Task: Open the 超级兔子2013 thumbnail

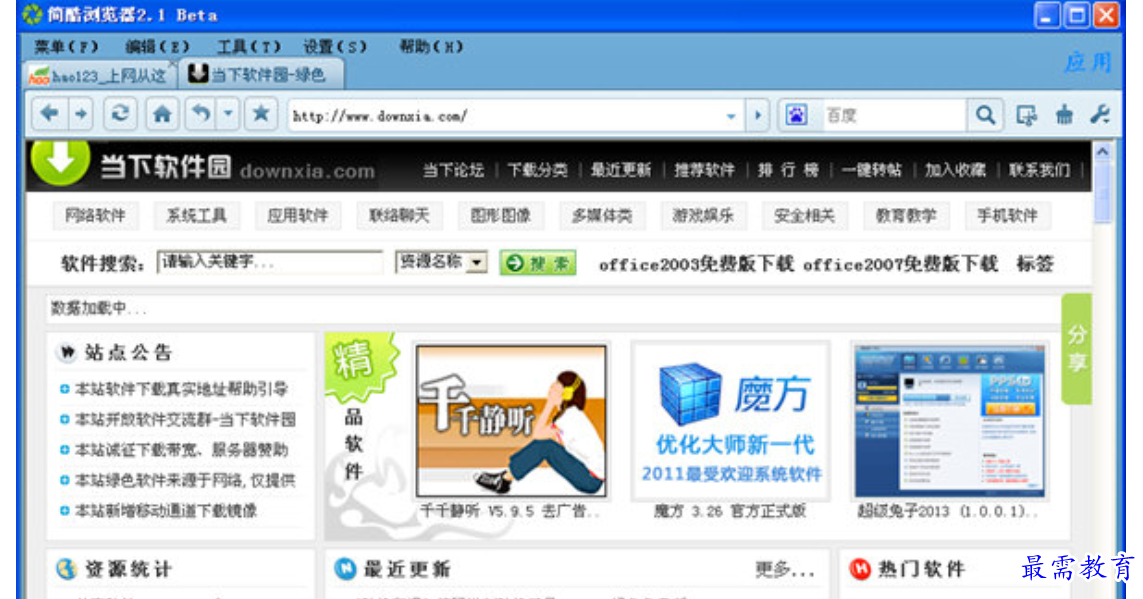Action: pos(950,421)
